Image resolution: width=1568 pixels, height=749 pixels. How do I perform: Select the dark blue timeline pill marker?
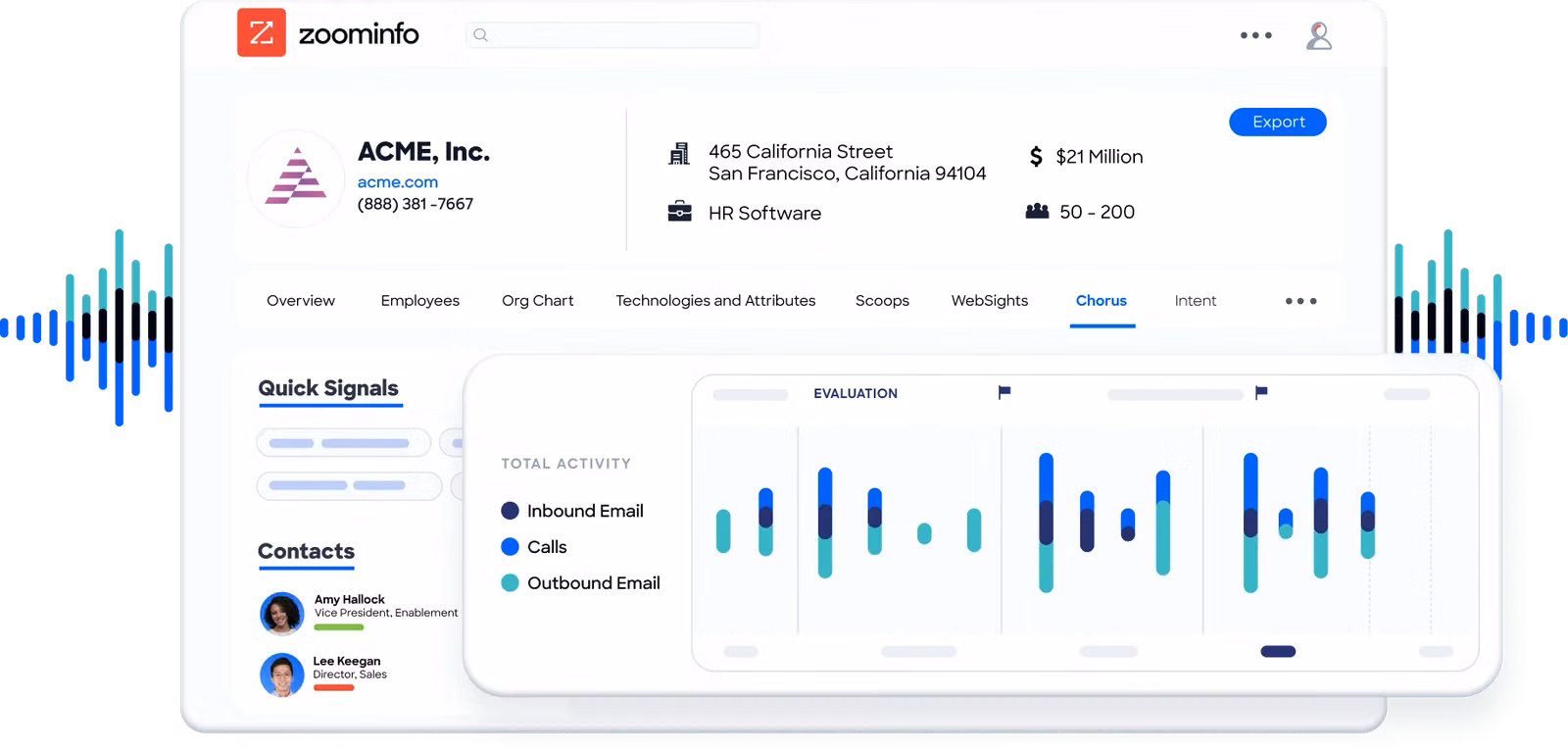point(1278,651)
